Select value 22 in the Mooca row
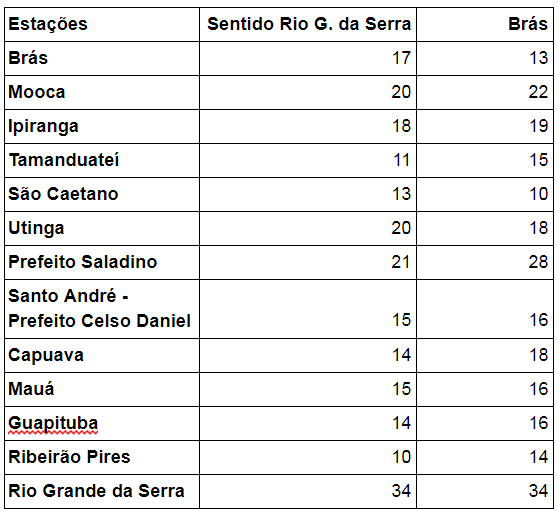This screenshot has width=558, height=514. pos(538,92)
